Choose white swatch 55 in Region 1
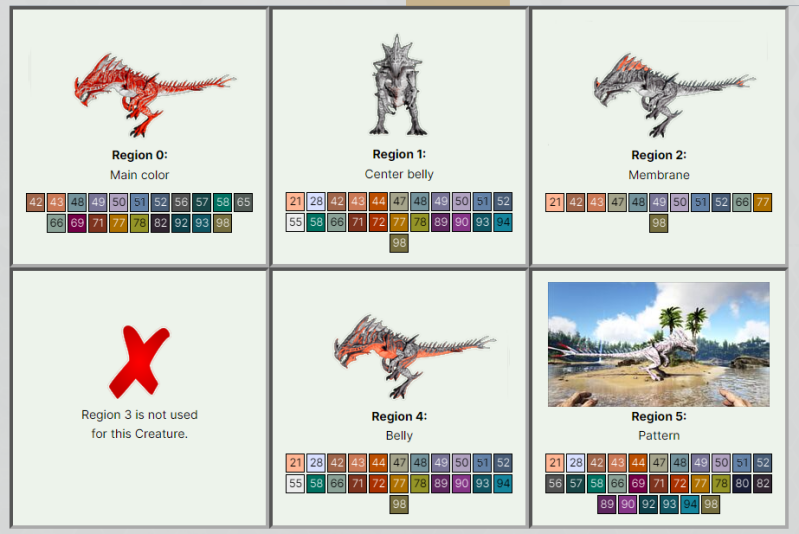The height and width of the screenshot is (534, 799). click(x=295, y=223)
